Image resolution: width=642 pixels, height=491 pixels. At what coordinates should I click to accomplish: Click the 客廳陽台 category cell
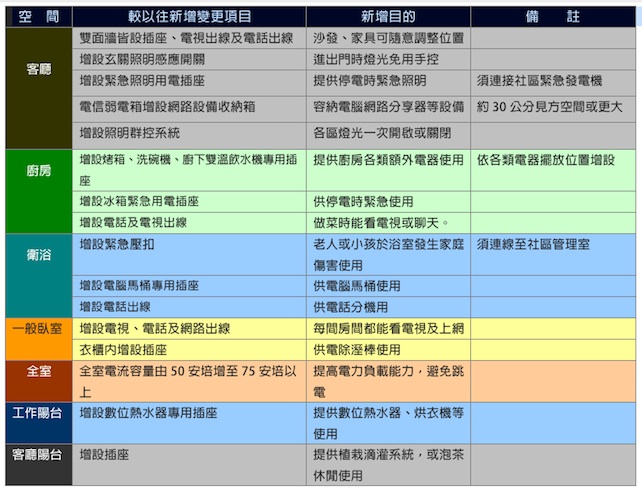(x=38, y=454)
